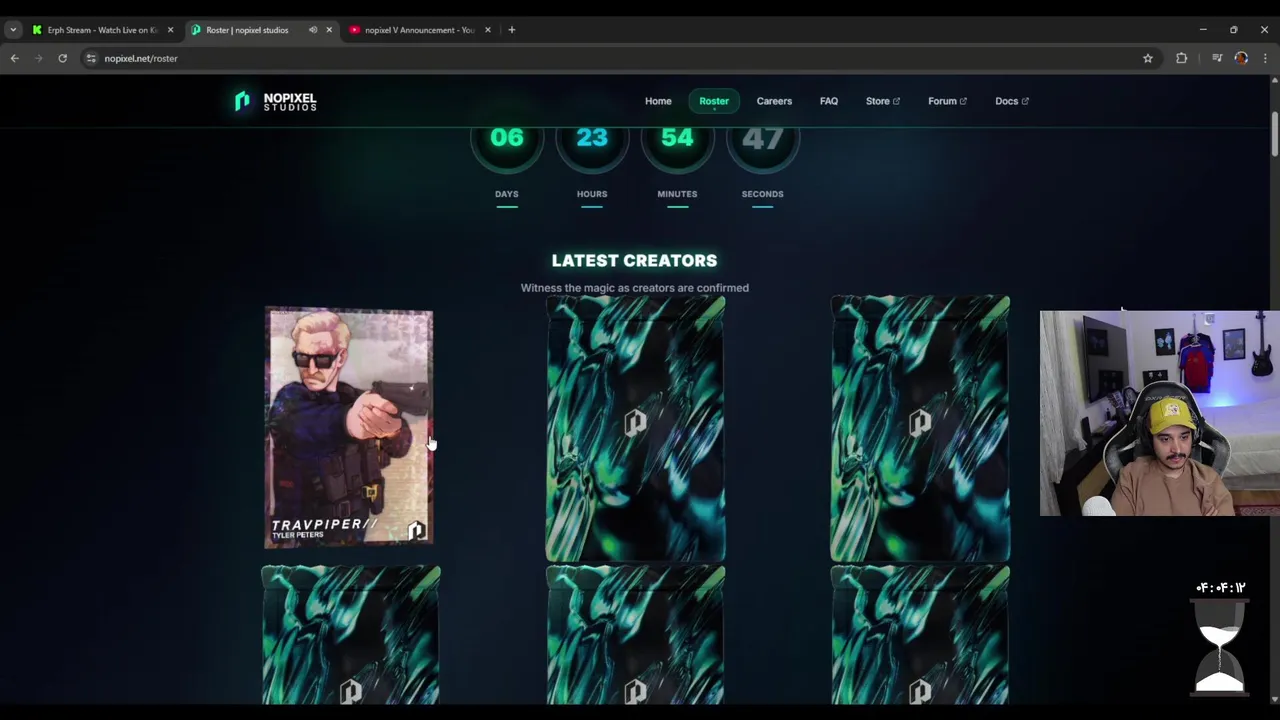Click the LATEST CREATORS heading
Screen dimensions: 1280x720
click(x=634, y=260)
